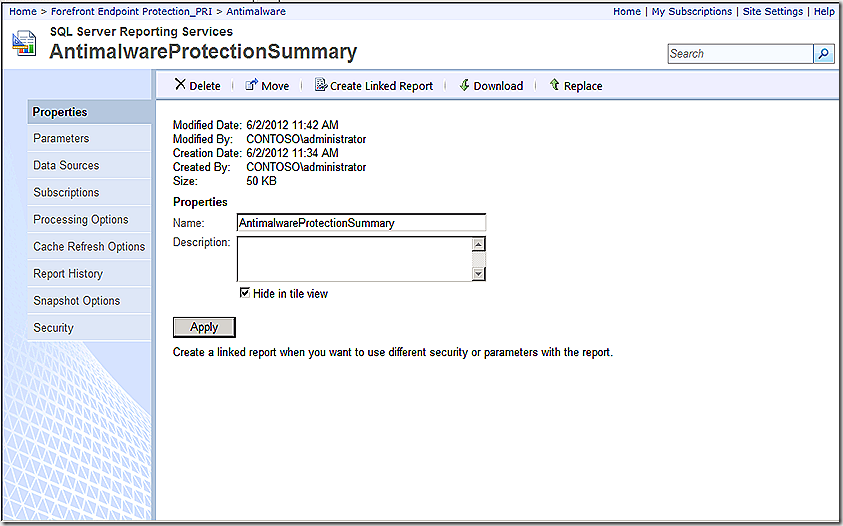Click the Create Linked Report icon
This screenshot has width=843, height=526.
320,84
